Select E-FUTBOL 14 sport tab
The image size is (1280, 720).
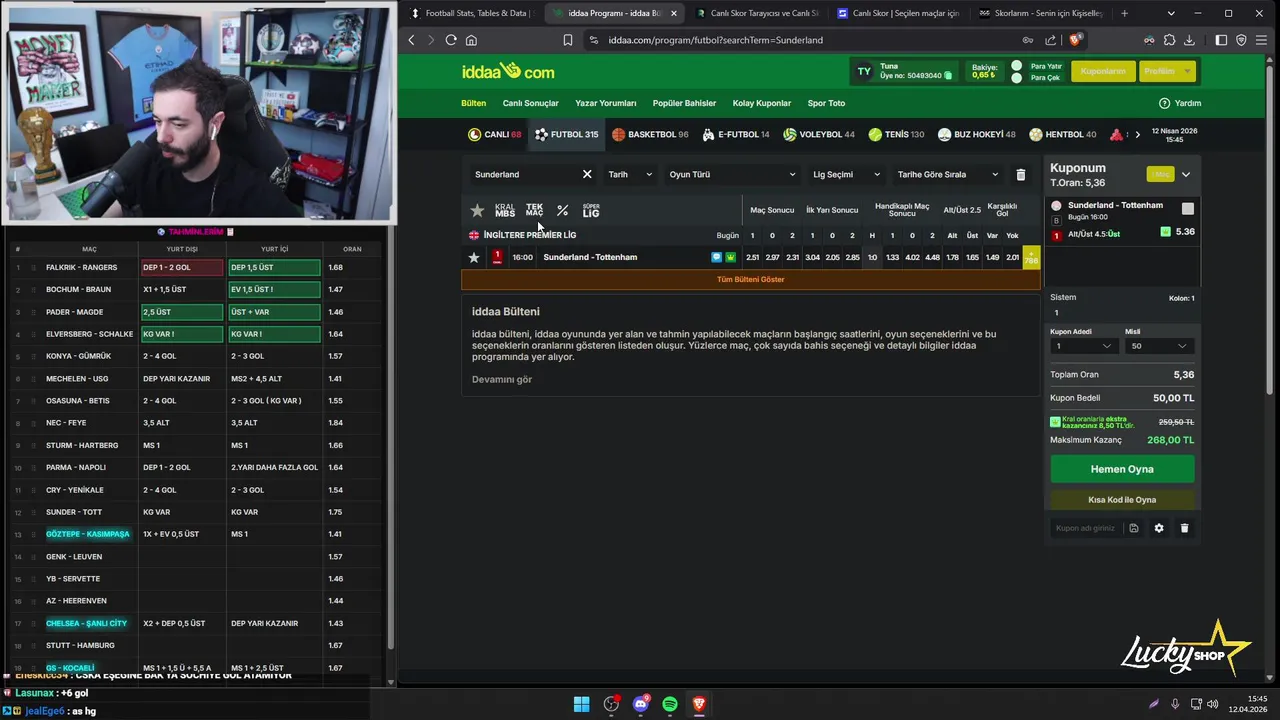(736, 134)
